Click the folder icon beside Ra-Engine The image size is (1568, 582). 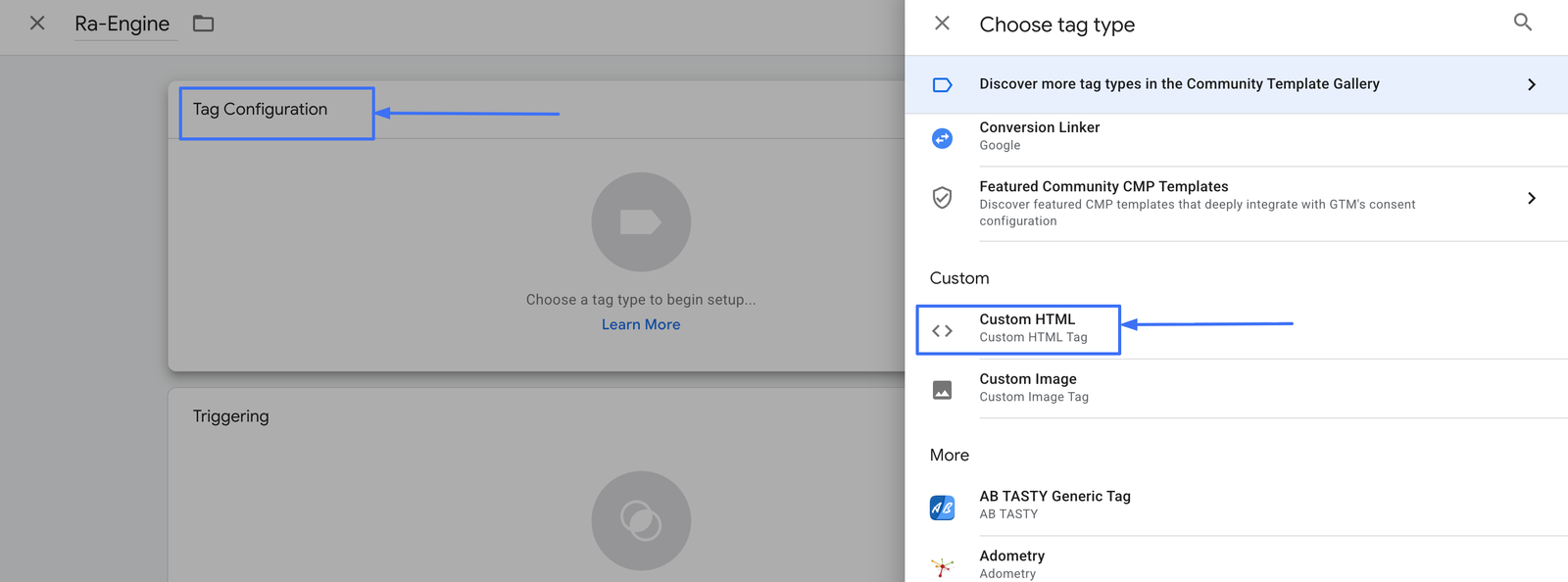pos(203,24)
